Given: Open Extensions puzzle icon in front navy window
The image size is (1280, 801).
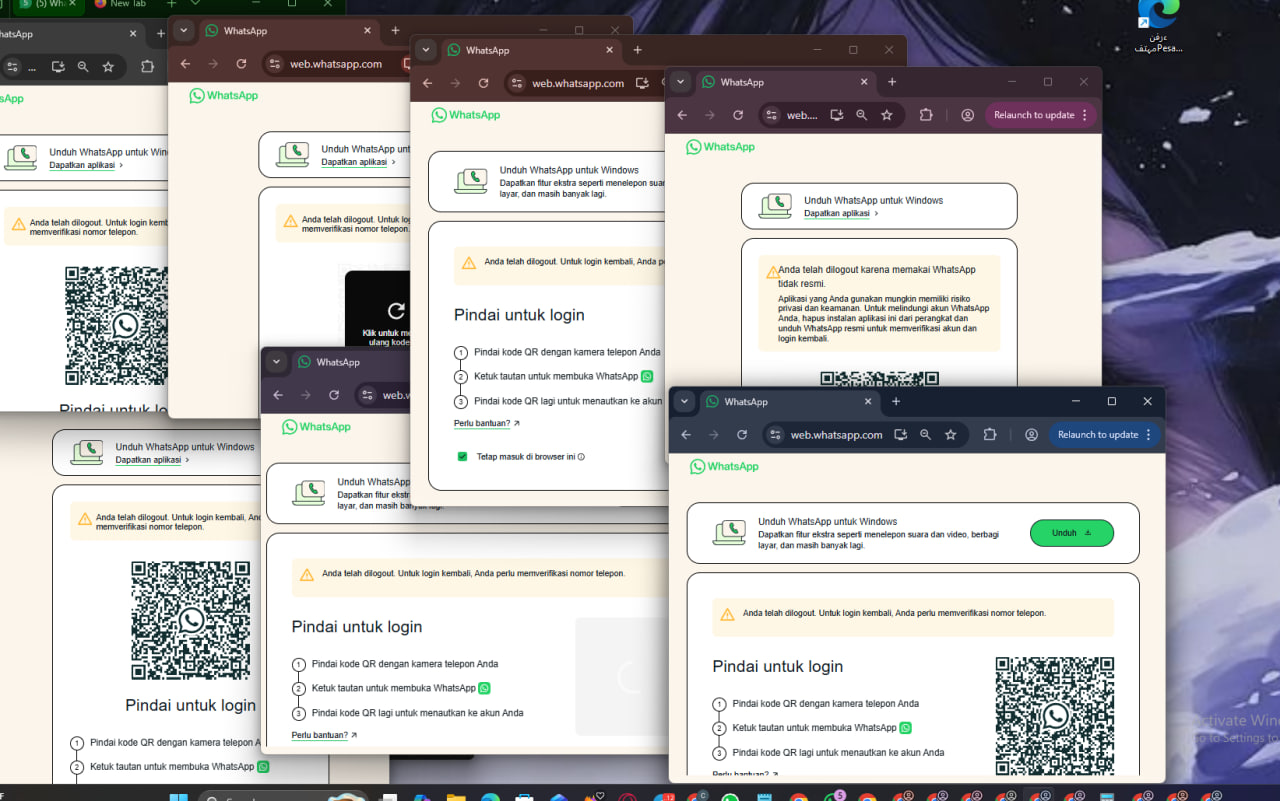Looking at the screenshot, I should pos(990,435).
